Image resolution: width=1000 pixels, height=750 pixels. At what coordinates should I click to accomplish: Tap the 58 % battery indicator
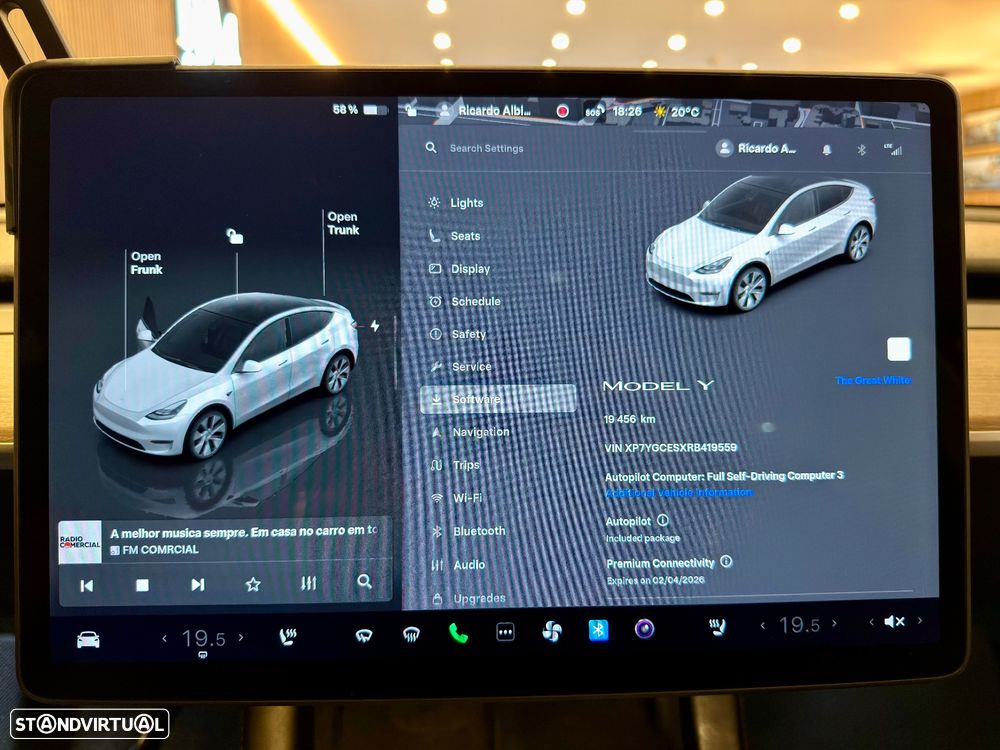360,110
